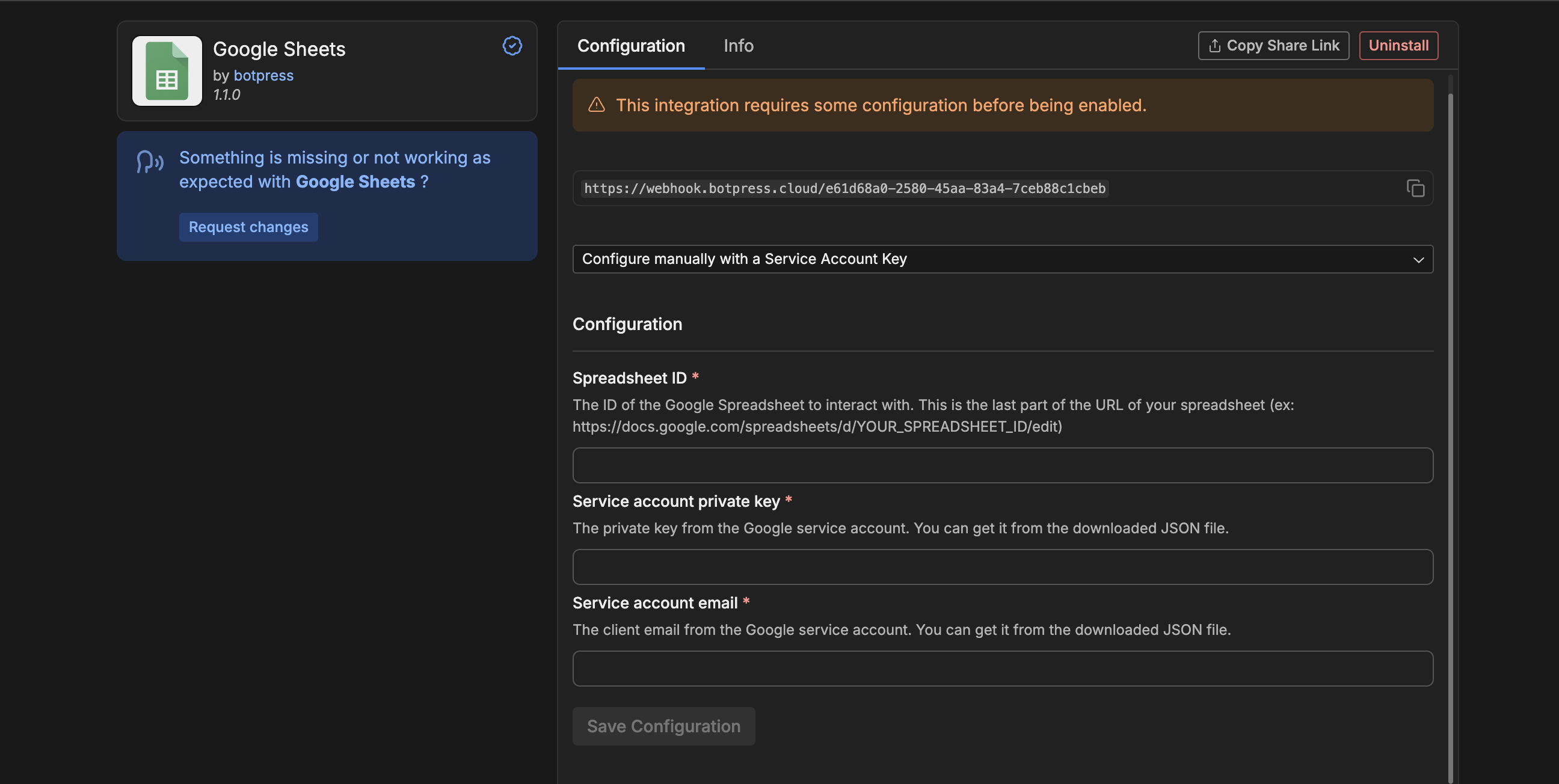
Task: Click the Request changes button
Action: pos(248,227)
